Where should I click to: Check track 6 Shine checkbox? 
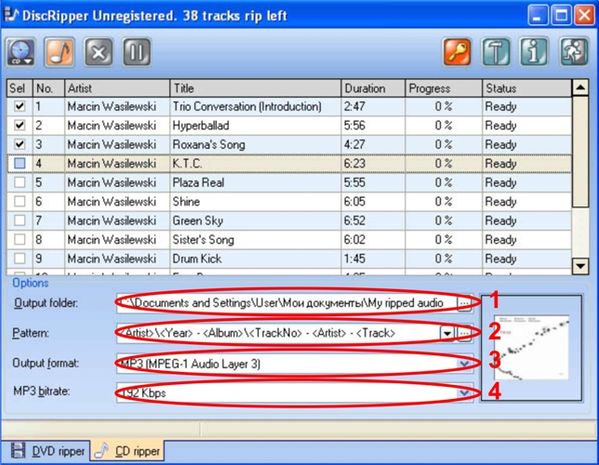point(19,201)
